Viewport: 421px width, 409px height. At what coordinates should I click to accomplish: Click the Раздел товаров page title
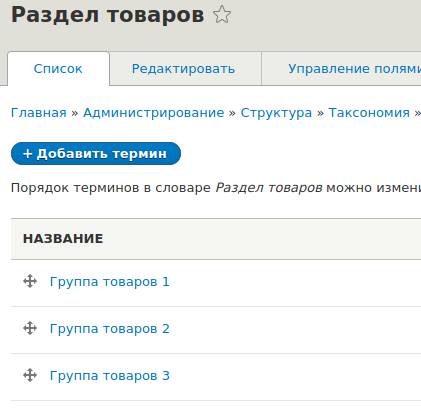click(107, 15)
